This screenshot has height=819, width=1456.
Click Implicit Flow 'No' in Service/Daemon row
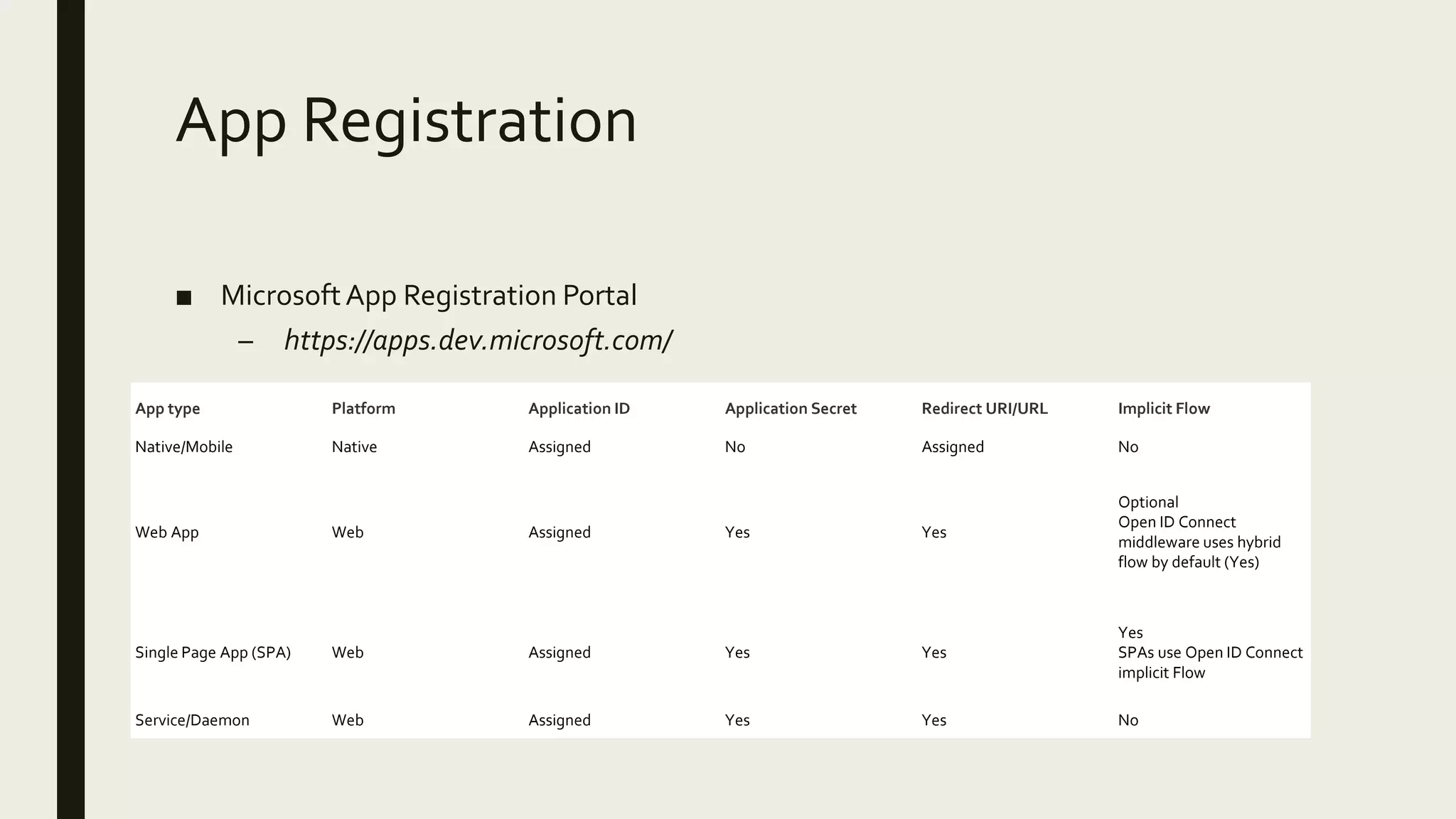1128,720
